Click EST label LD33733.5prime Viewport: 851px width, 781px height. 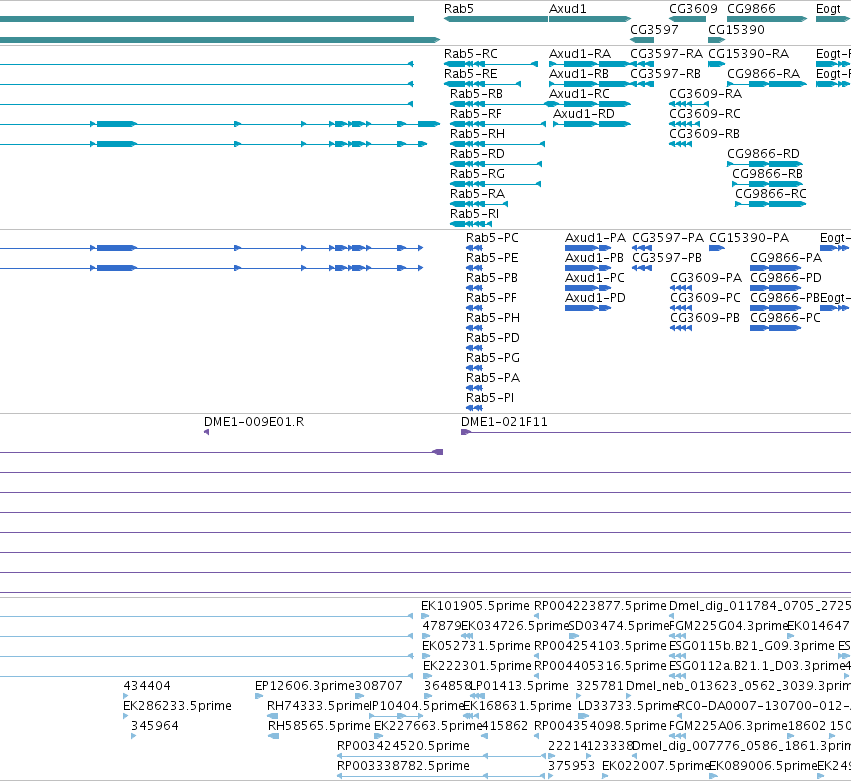tap(628, 706)
